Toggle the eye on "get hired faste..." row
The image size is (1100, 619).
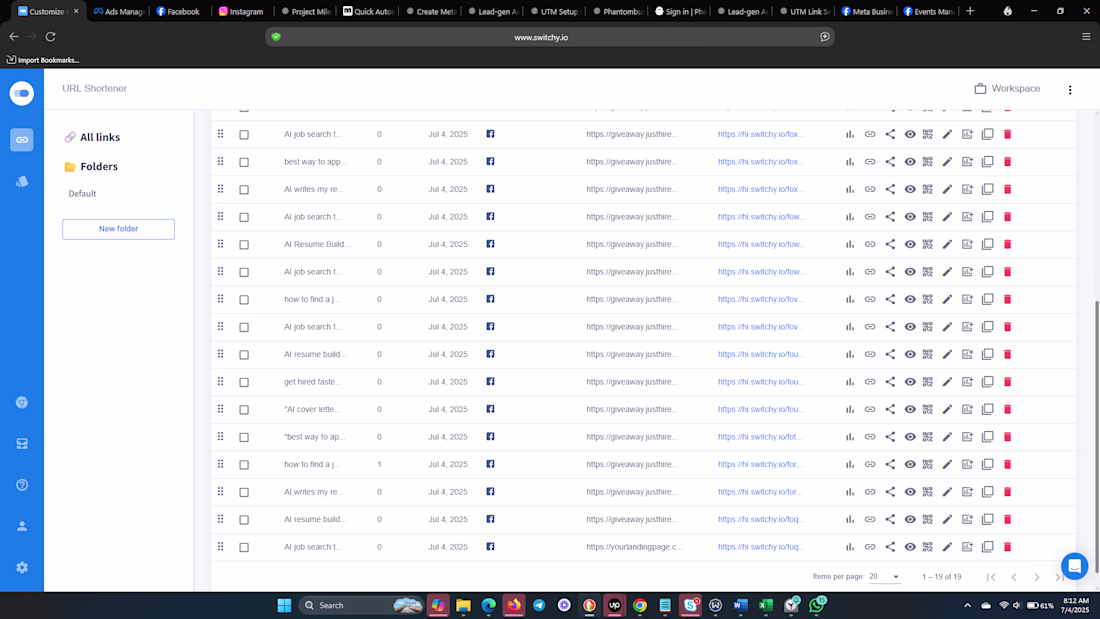910,382
